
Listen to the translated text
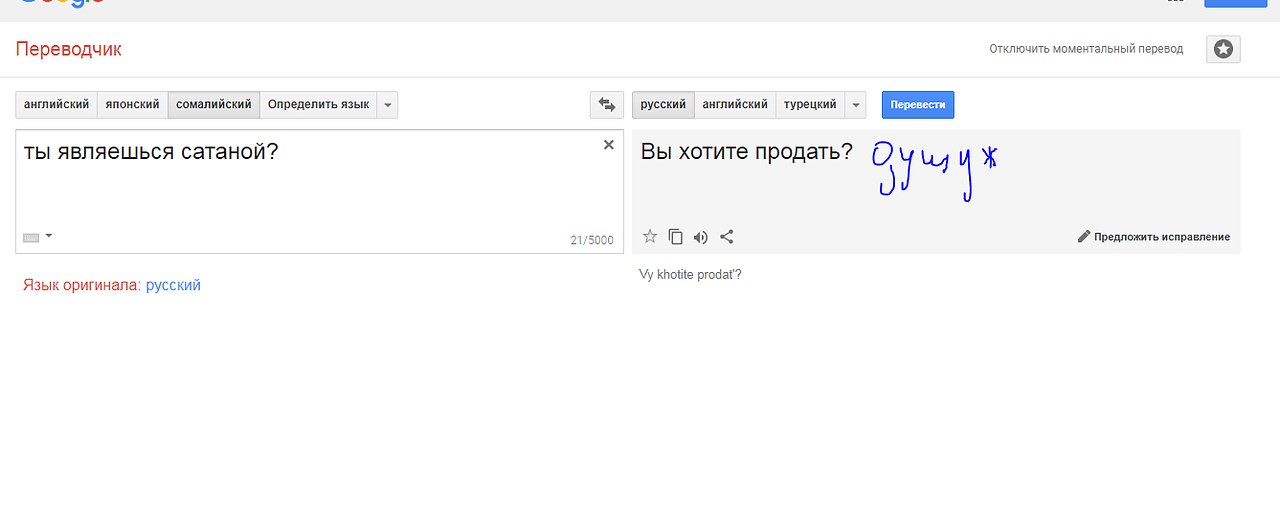tap(701, 237)
